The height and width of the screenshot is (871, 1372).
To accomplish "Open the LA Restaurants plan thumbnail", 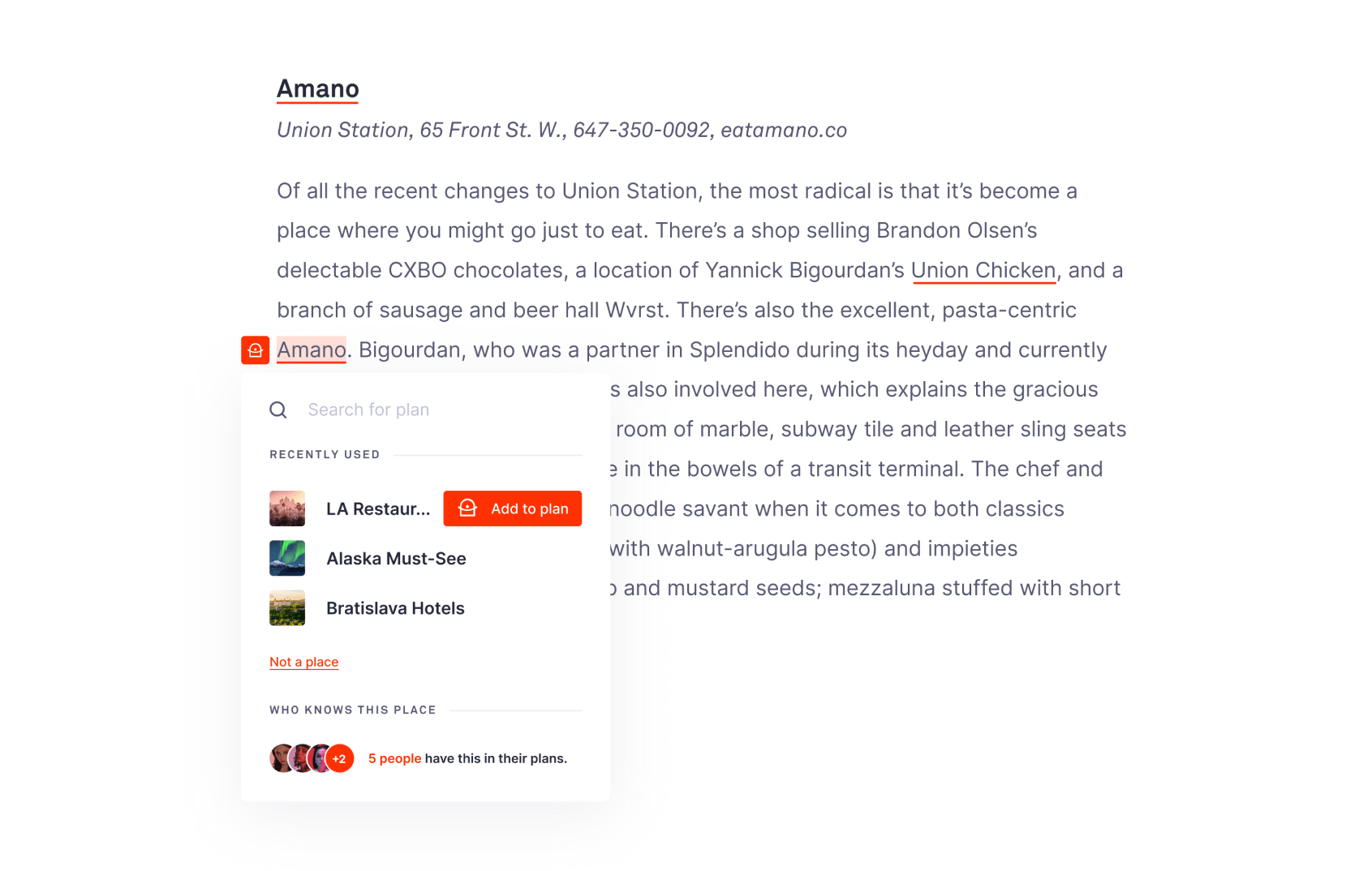I will tap(287, 508).
